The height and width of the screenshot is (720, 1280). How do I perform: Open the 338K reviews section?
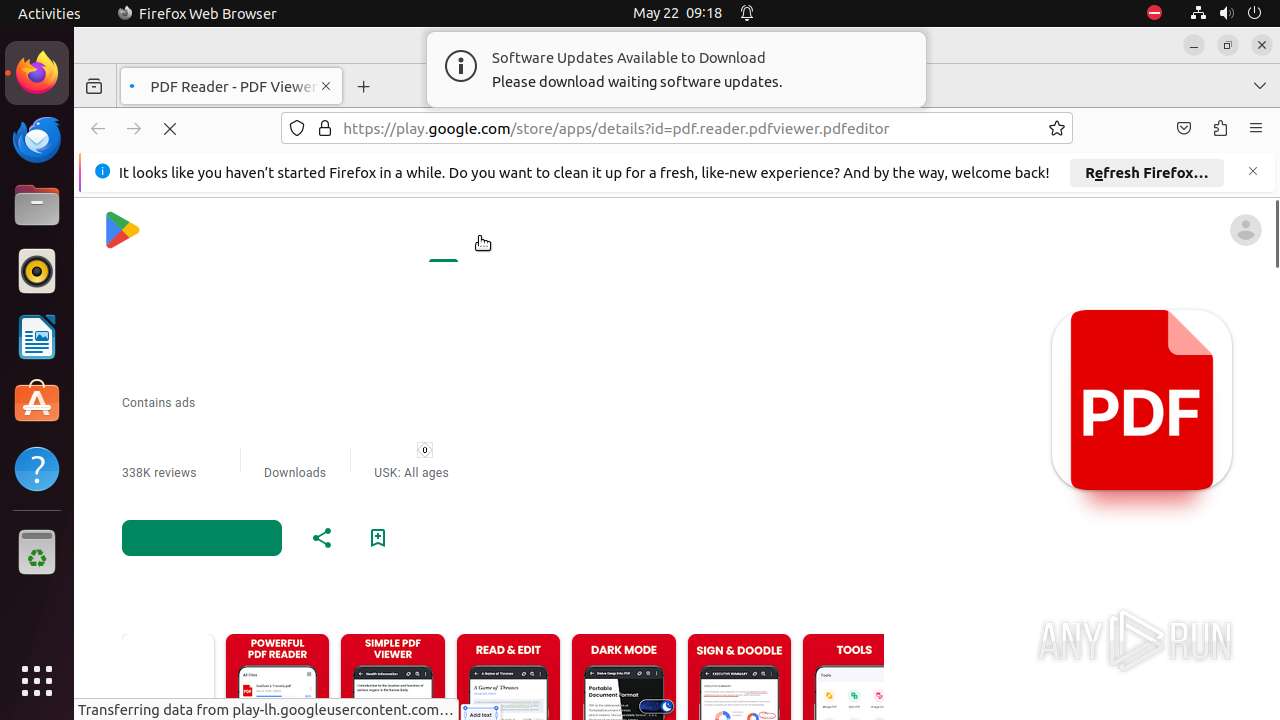(159, 473)
